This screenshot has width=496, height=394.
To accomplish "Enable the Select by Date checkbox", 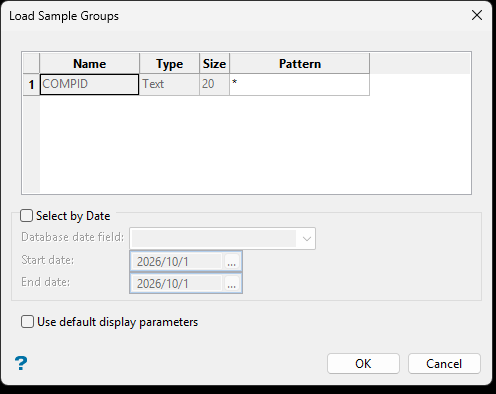I will tap(26, 216).
